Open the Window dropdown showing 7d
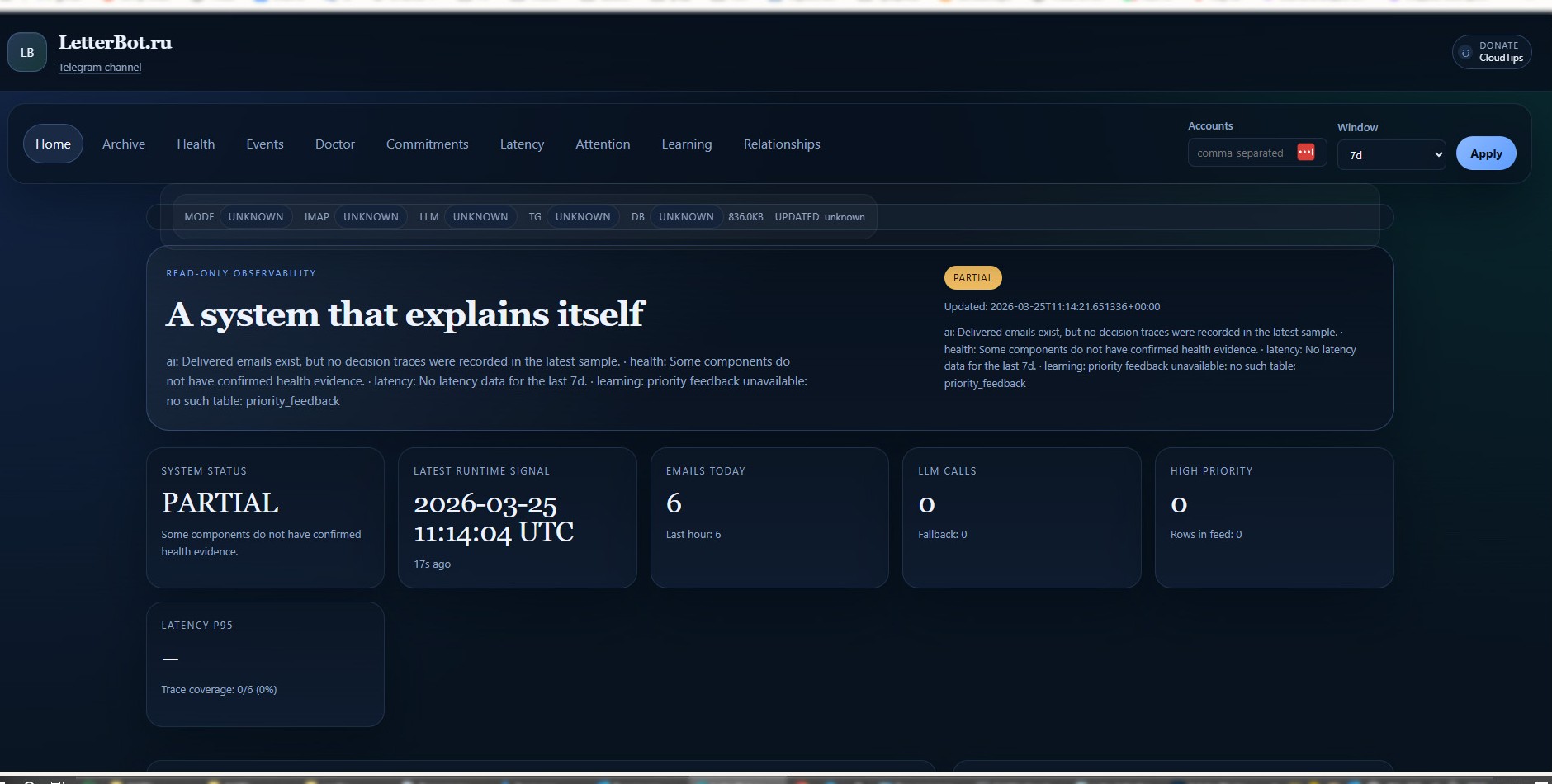The width and height of the screenshot is (1552, 784). coord(1391,154)
